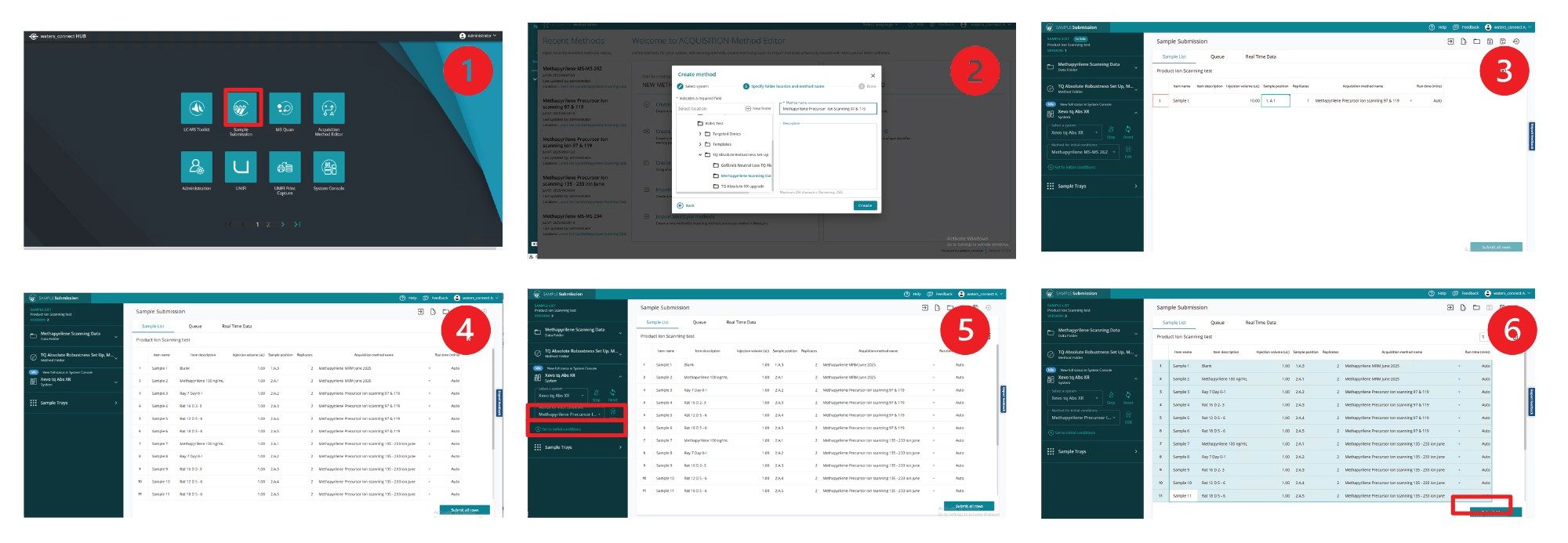Select Gefitinib Neutral Loss TQ folder
The height and width of the screenshot is (543, 1568).
tap(743, 165)
